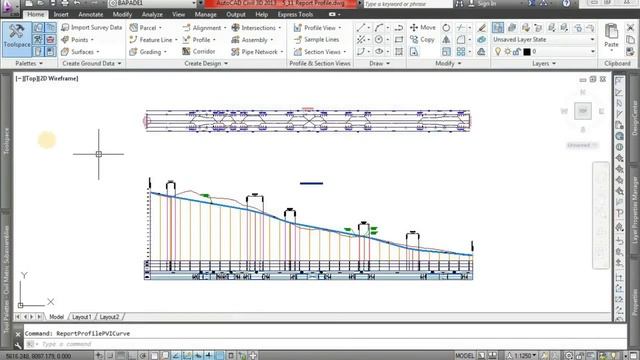Open the Pipe Network tool
This screenshot has height=360, width=640.
coord(257,52)
